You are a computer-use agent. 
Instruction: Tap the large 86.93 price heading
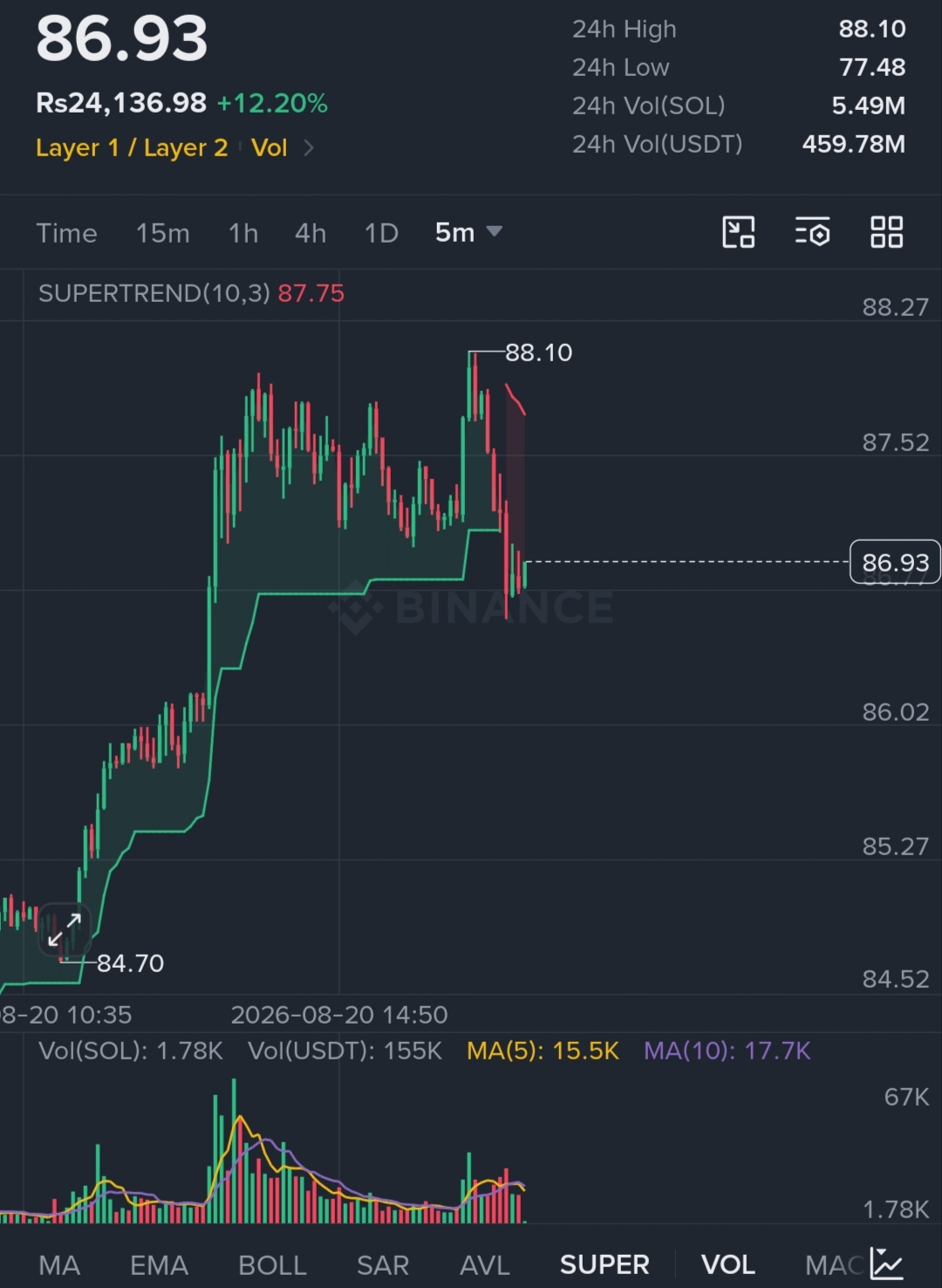tap(122, 38)
